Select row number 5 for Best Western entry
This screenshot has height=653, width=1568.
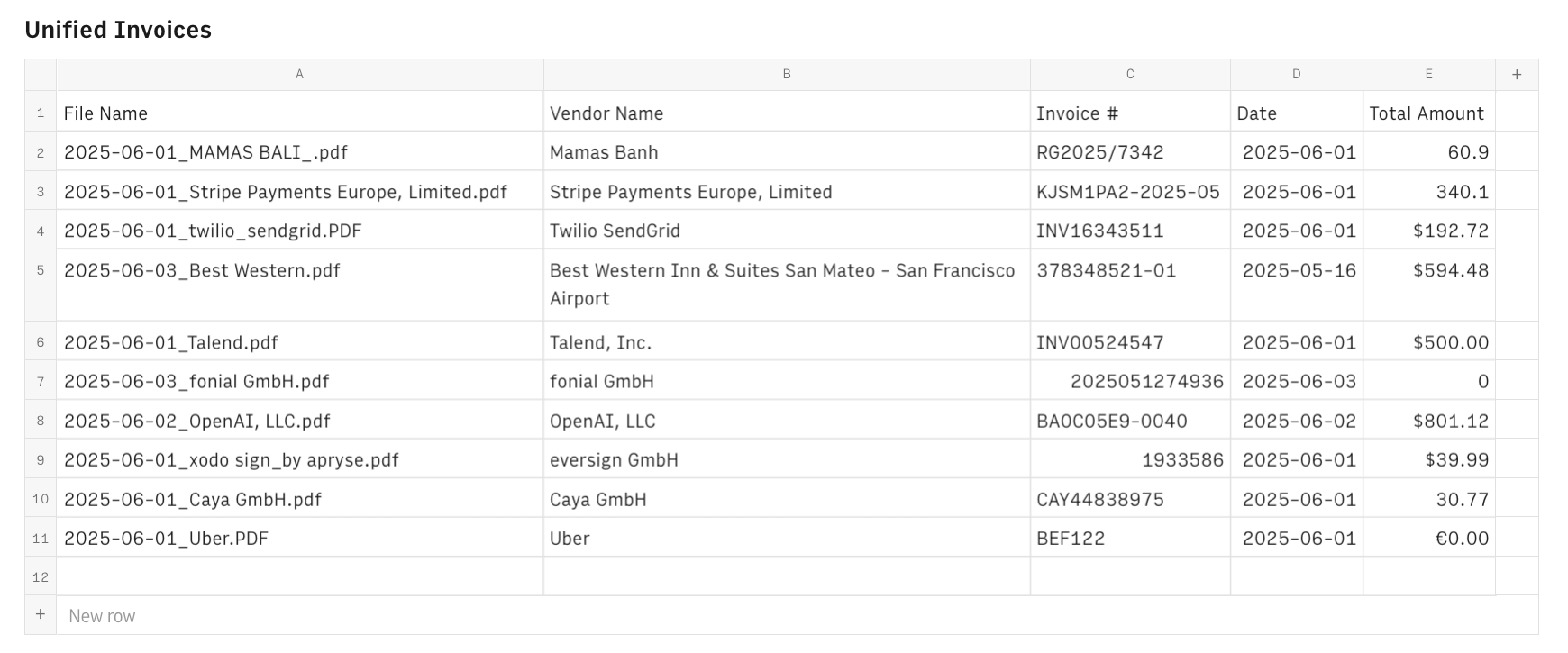click(41, 270)
